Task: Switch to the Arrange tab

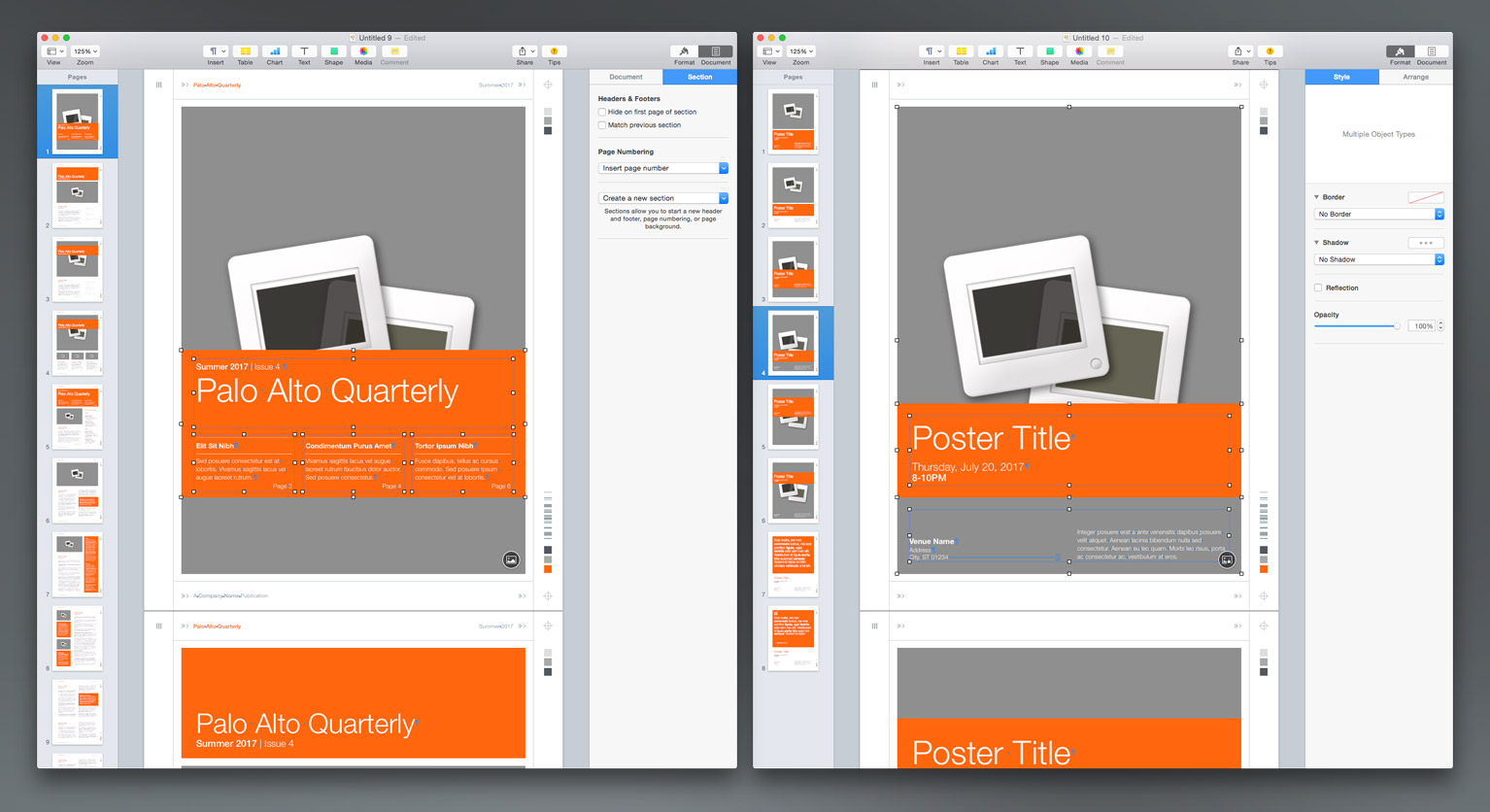Action: pyautogui.click(x=1415, y=77)
